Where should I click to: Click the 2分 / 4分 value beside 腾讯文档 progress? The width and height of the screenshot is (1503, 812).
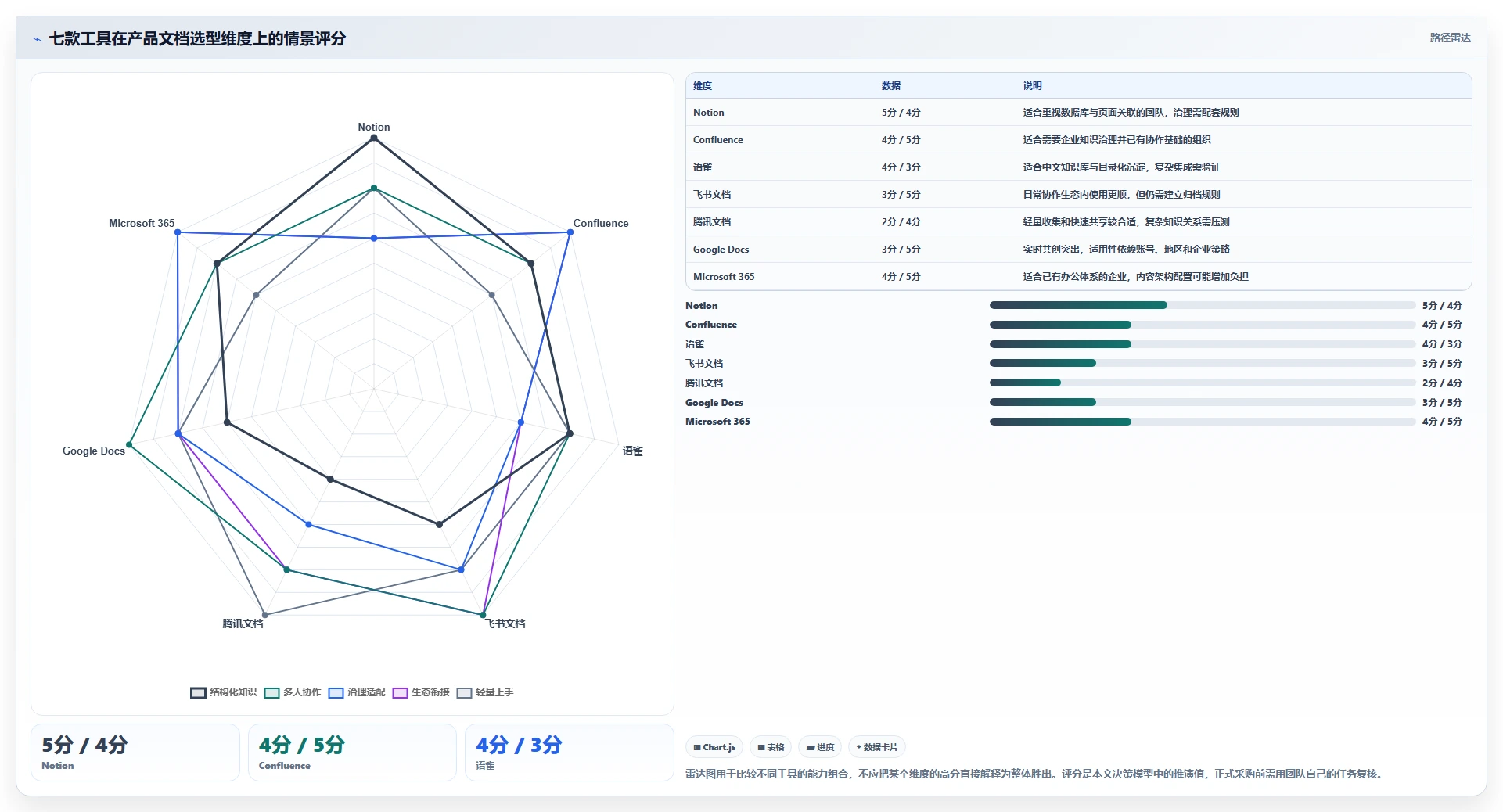[1442, 383]
